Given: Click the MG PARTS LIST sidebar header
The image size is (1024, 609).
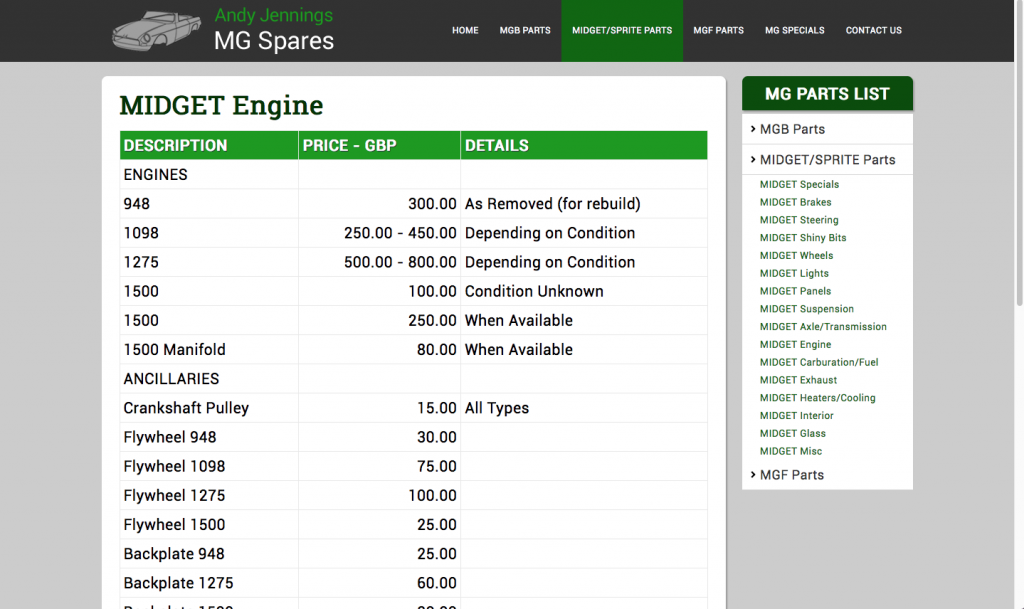Looking at the screenshot, I should click(827, 93).
